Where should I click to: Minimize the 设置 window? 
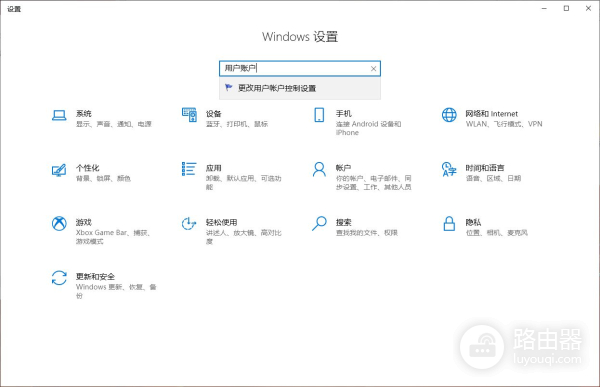click(544, 8)
